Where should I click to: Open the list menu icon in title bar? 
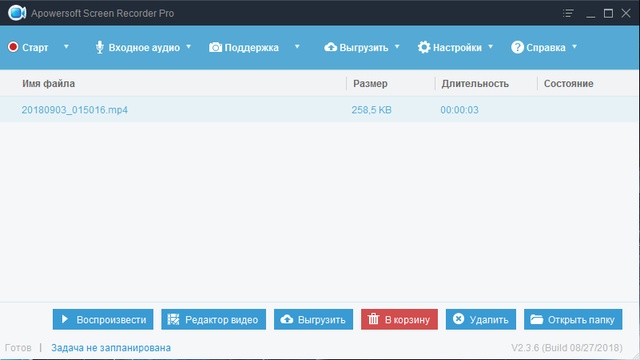coord(568,13)
